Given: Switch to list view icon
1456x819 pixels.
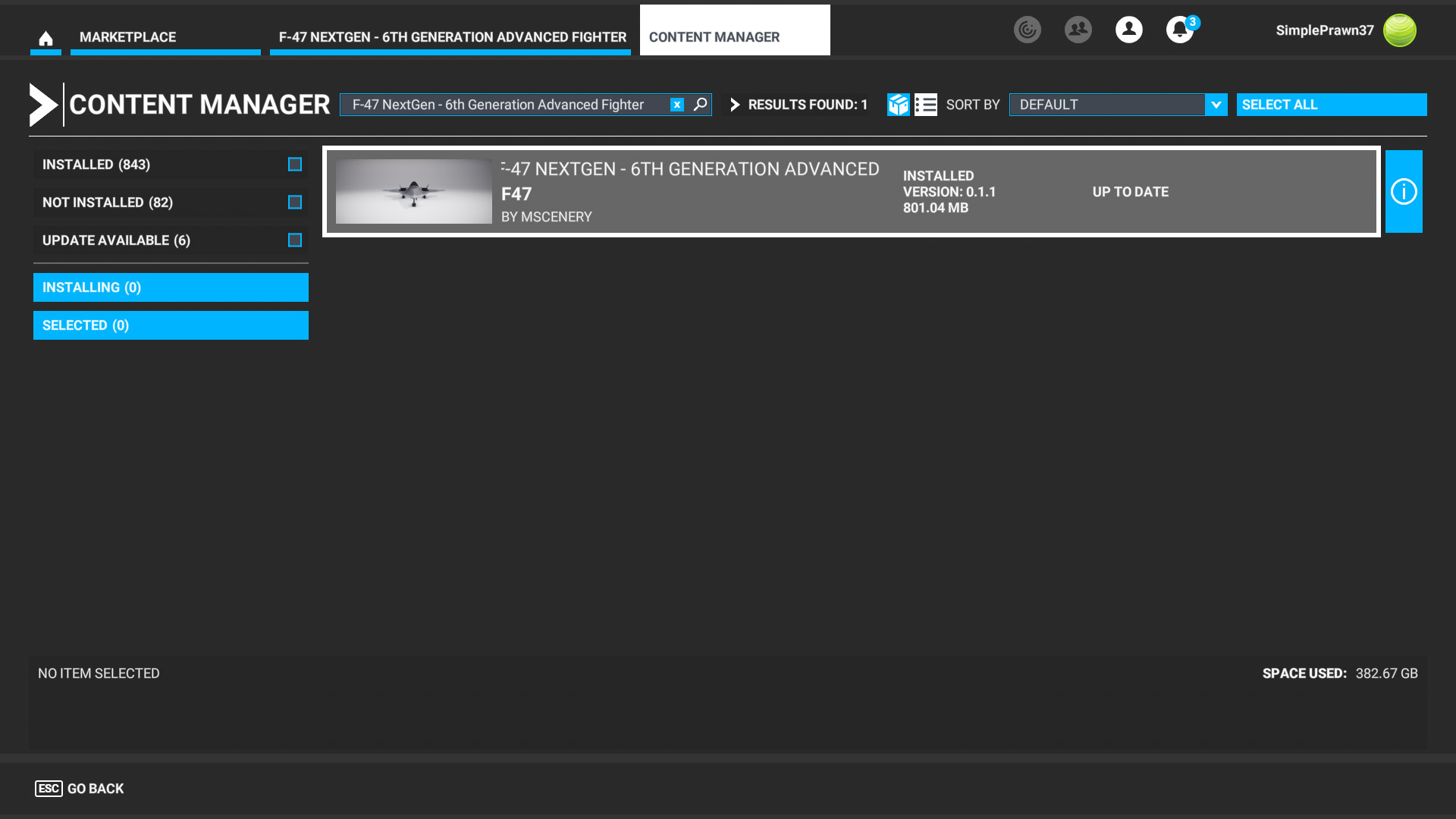Looking at the screenshot, I should coord(926,105).
